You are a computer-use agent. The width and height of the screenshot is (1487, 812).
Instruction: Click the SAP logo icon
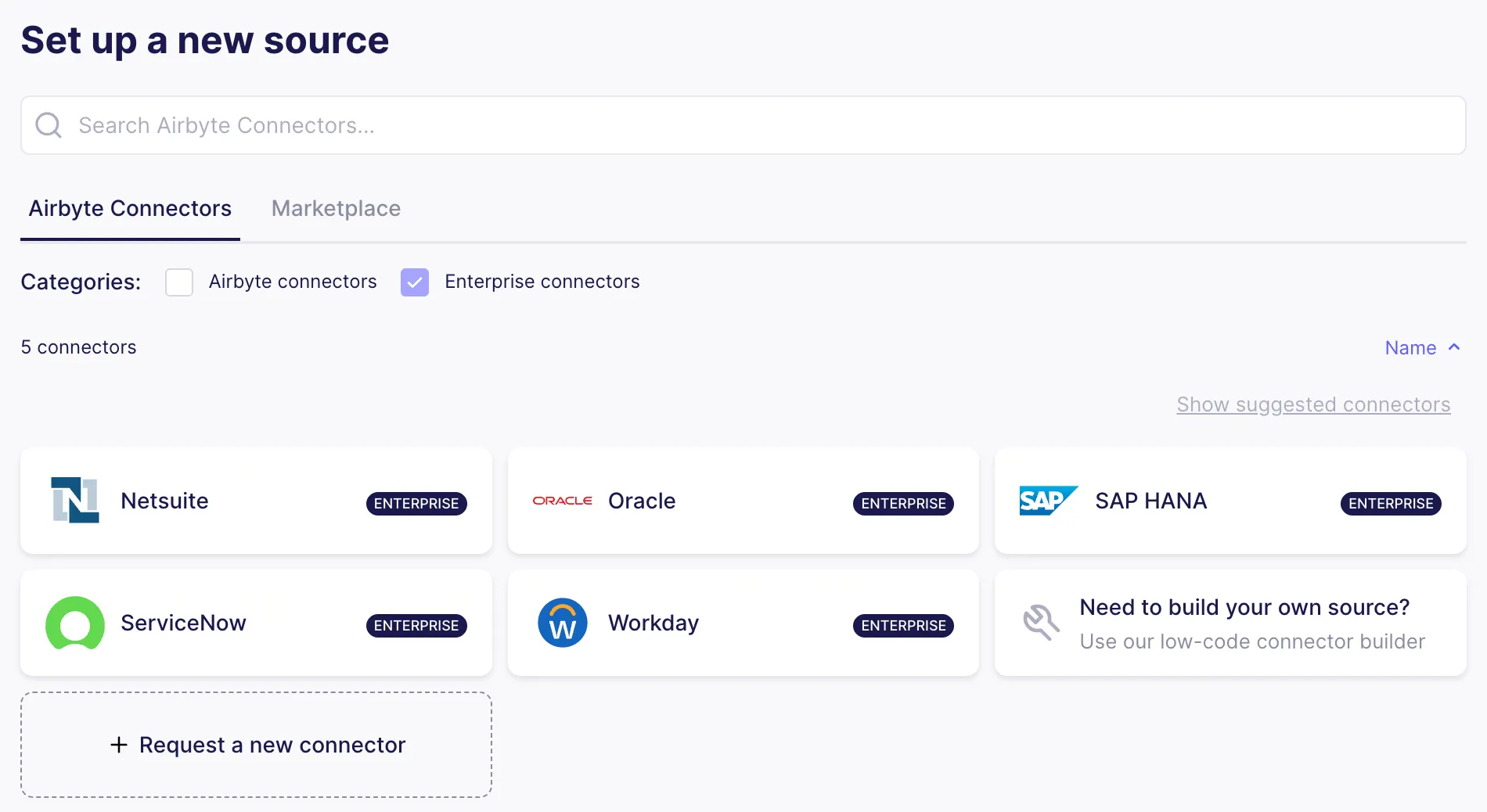pyautogui.click(x=1049, y=501)
